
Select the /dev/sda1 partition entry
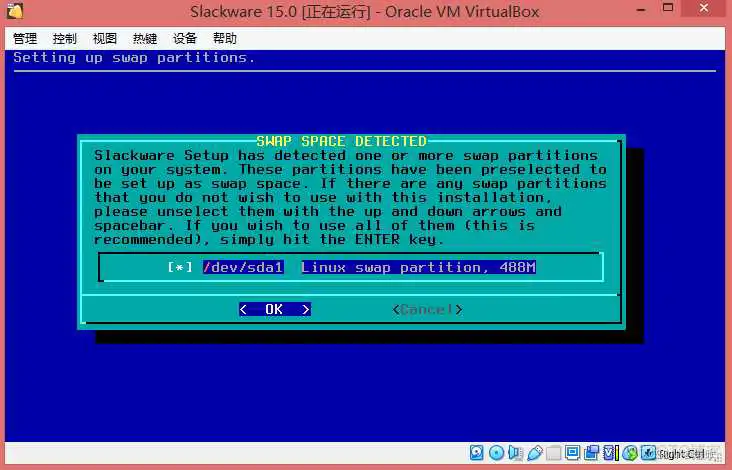click(x=243, y=267)
